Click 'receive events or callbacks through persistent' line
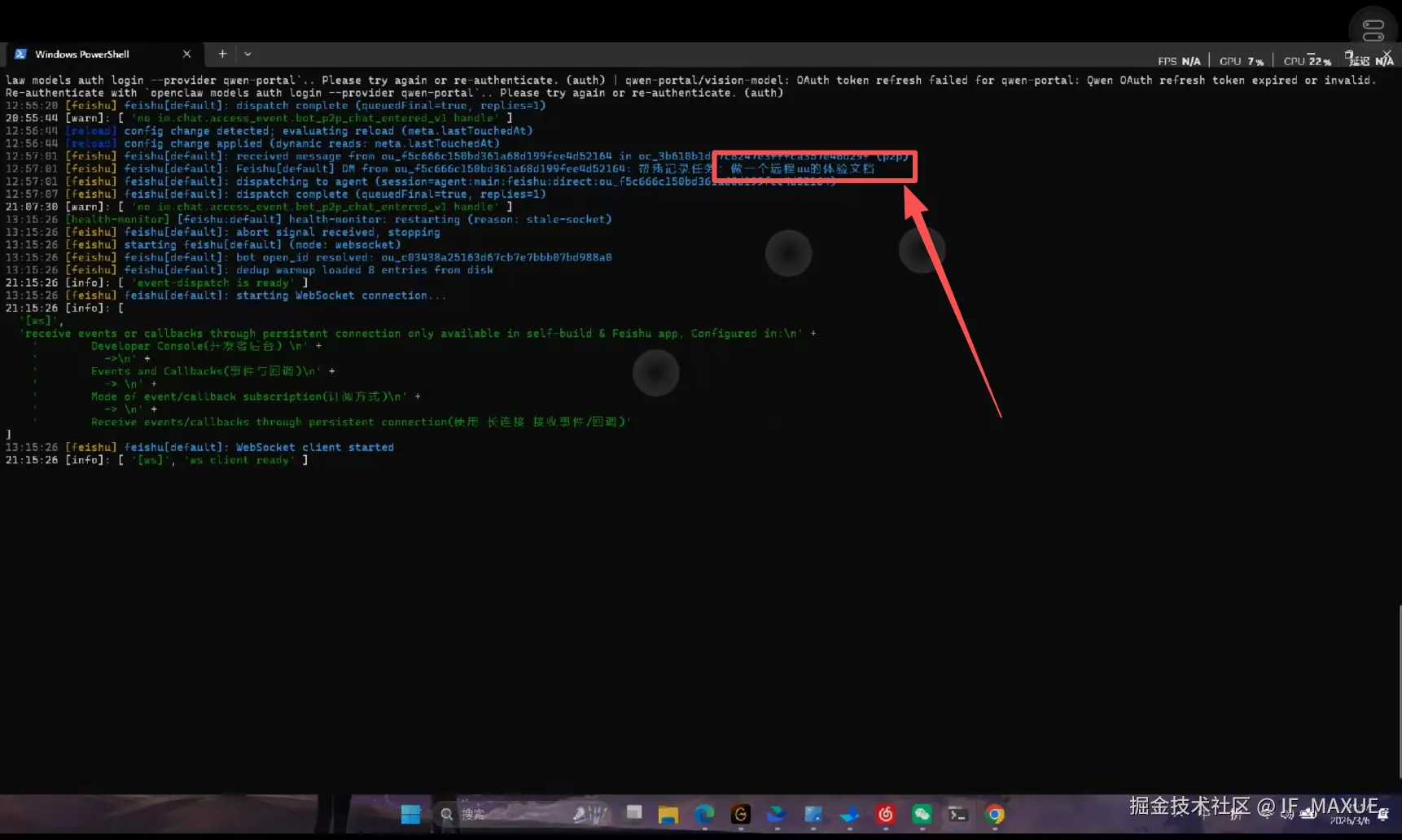Image resolution: width=1402 pixels, height=840 pixels. [x=417, y=334]
